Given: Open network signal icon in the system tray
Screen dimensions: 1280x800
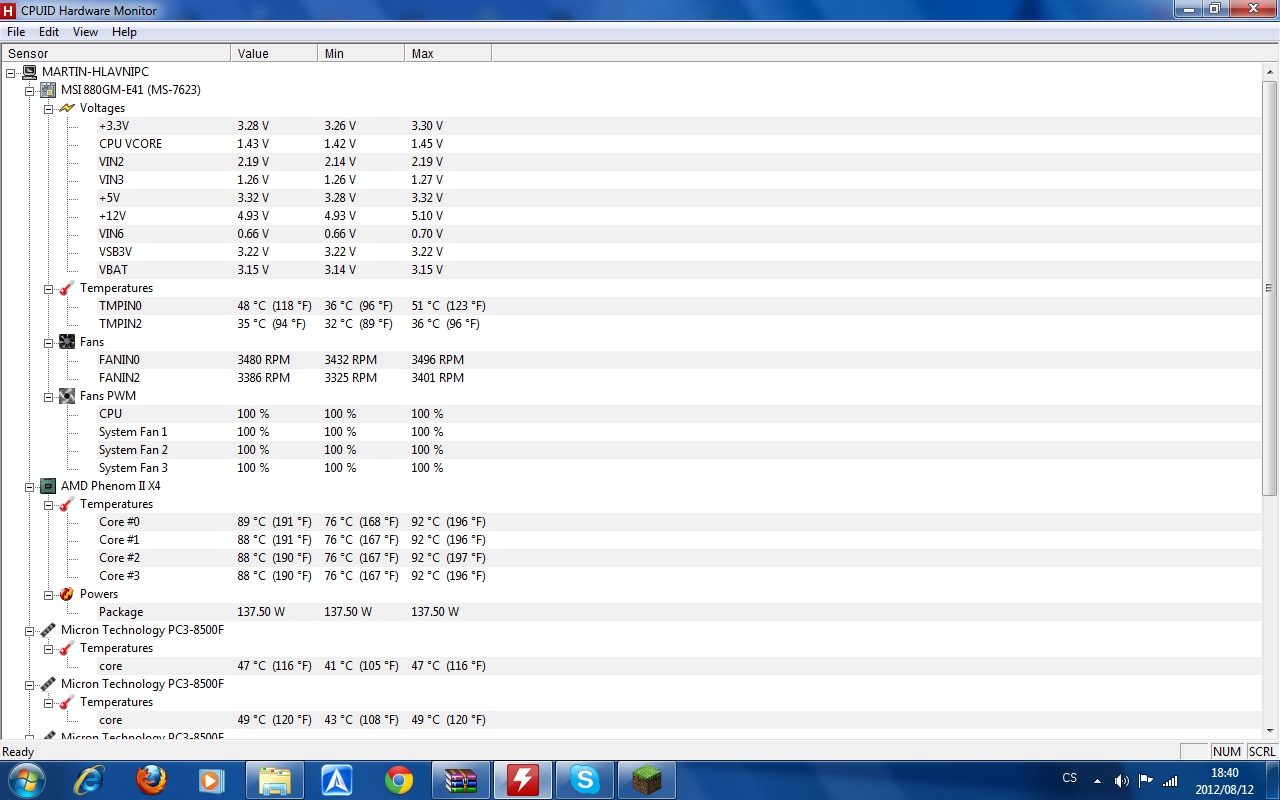Looking at the screenshot, I should tap(1171, 780).
